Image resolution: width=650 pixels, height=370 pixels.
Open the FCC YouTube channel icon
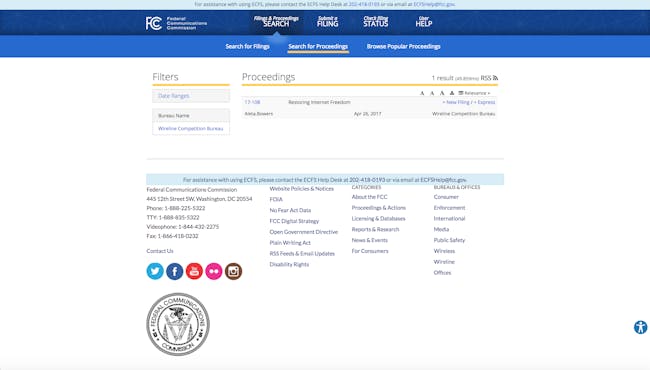tap(194, 271)
